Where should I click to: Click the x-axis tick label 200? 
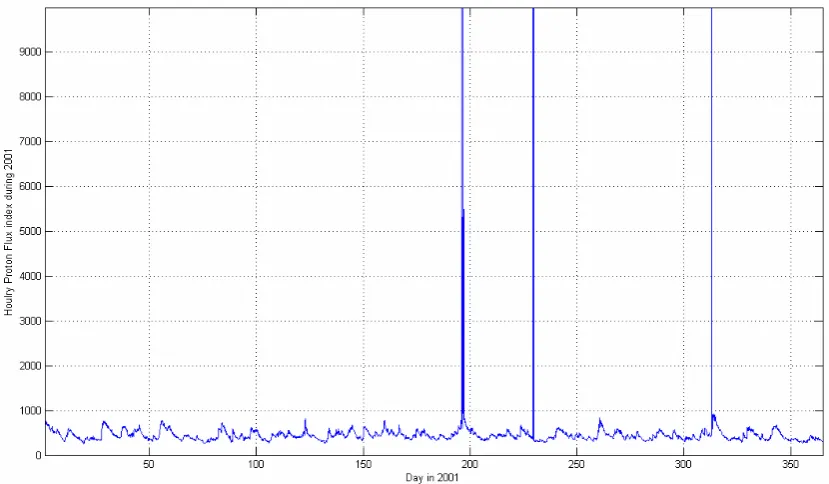(x=470, y=464)
